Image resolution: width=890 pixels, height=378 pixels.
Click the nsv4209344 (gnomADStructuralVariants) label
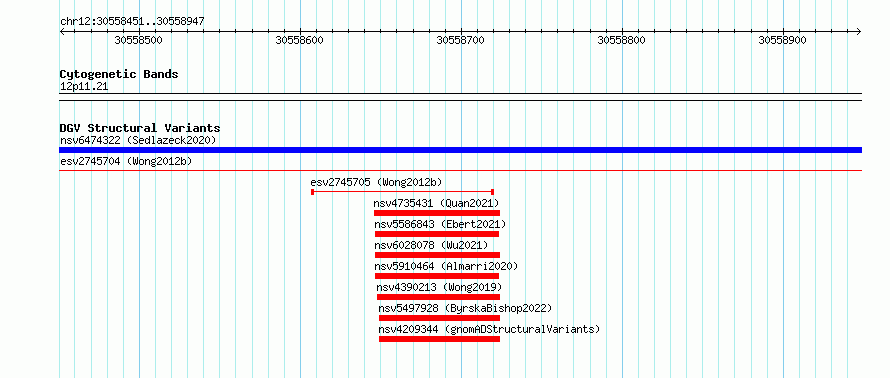tap(489, 329)
